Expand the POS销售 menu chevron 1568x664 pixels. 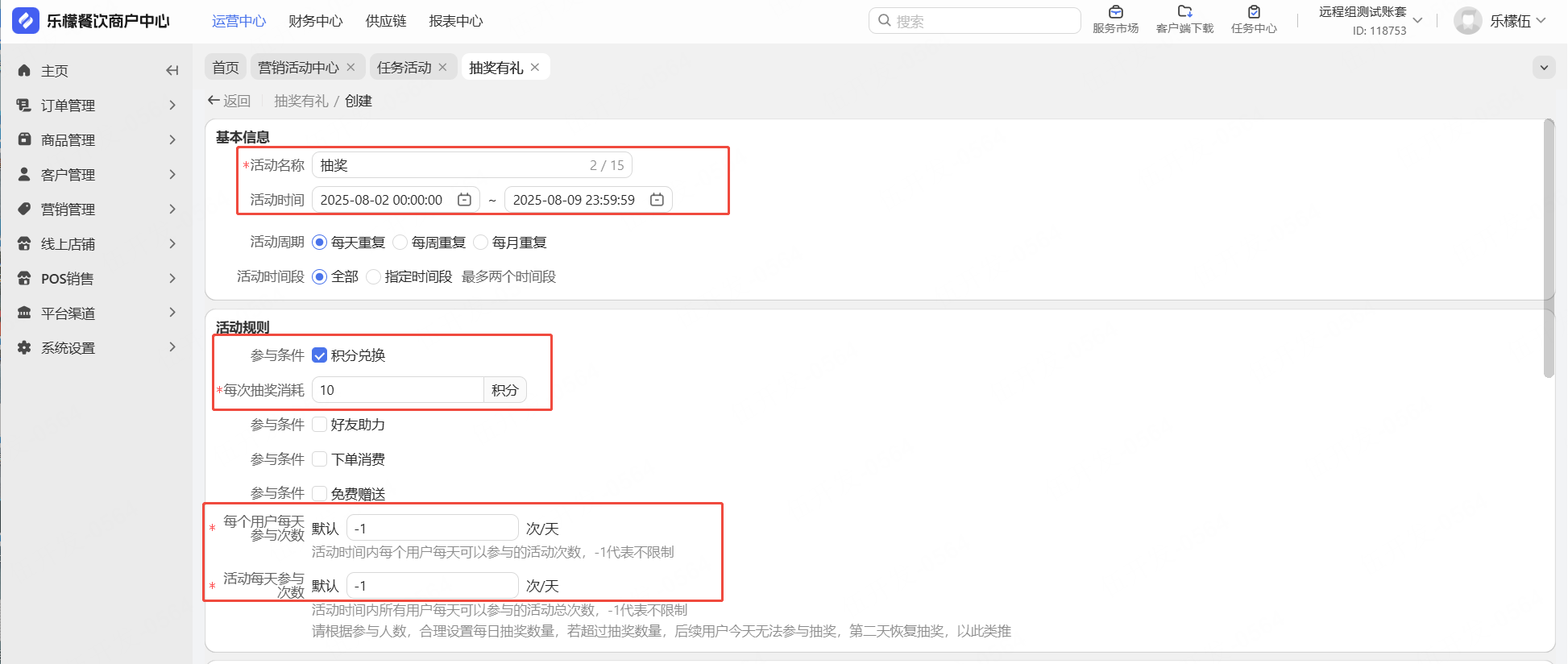coord(172,279)
